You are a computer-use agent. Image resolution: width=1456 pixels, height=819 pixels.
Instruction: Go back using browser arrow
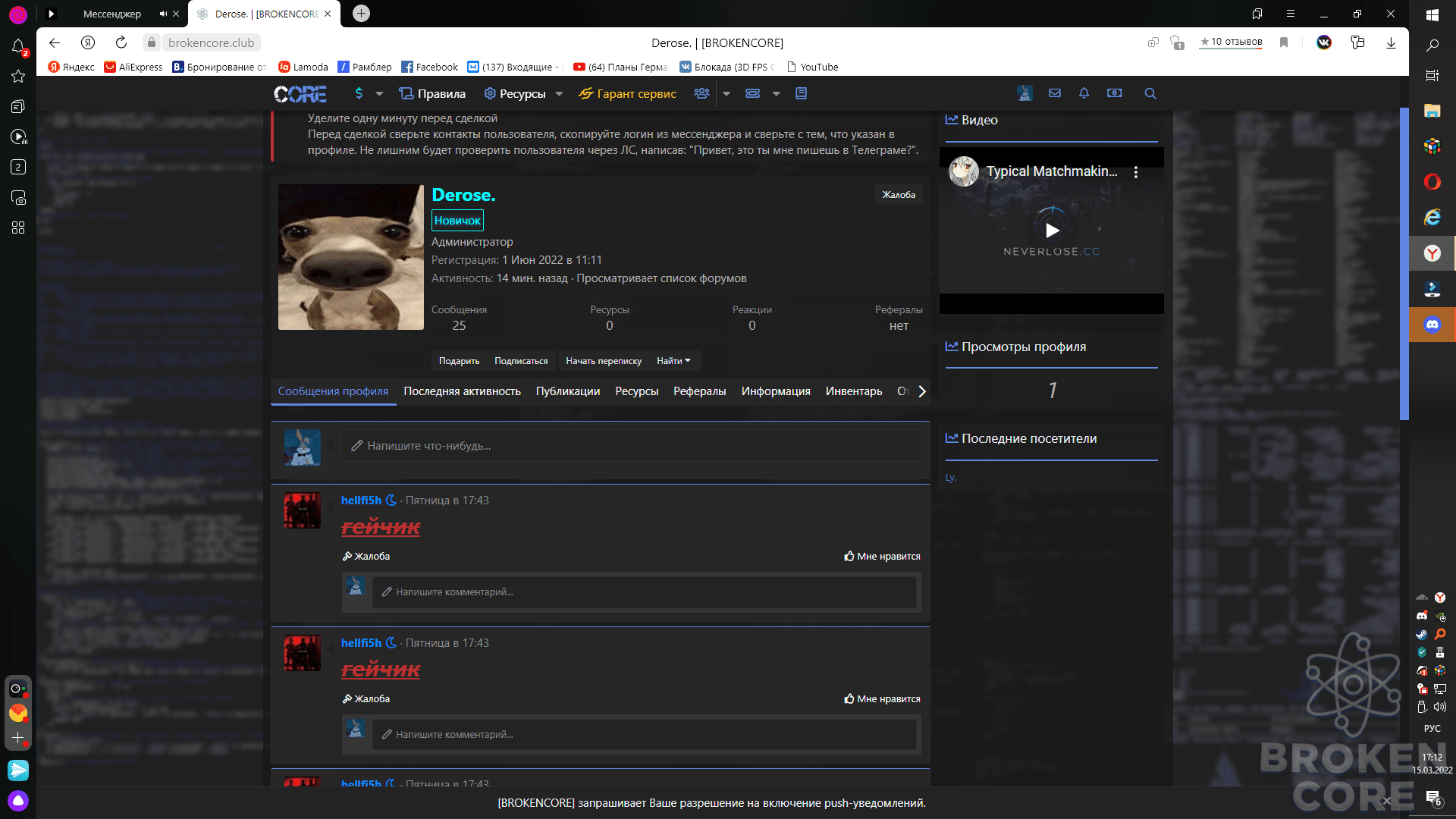pos(55,42)
